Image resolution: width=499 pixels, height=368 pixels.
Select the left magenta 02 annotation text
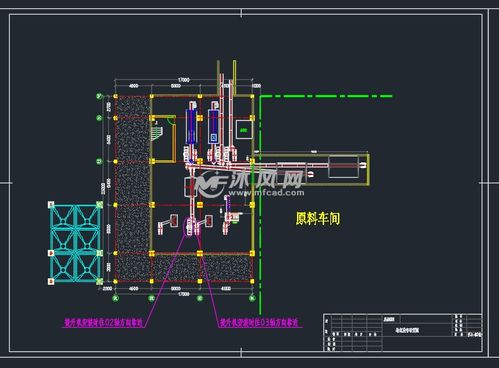[x=103, y=323]
